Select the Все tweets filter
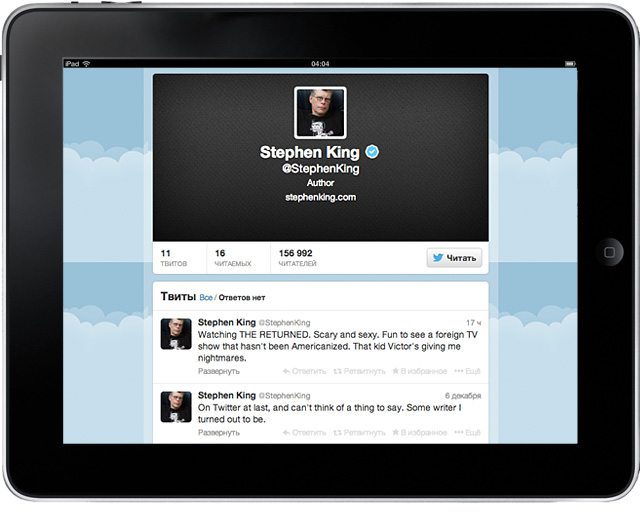Viewport: 640px width, 517px height. coord(206,297)
